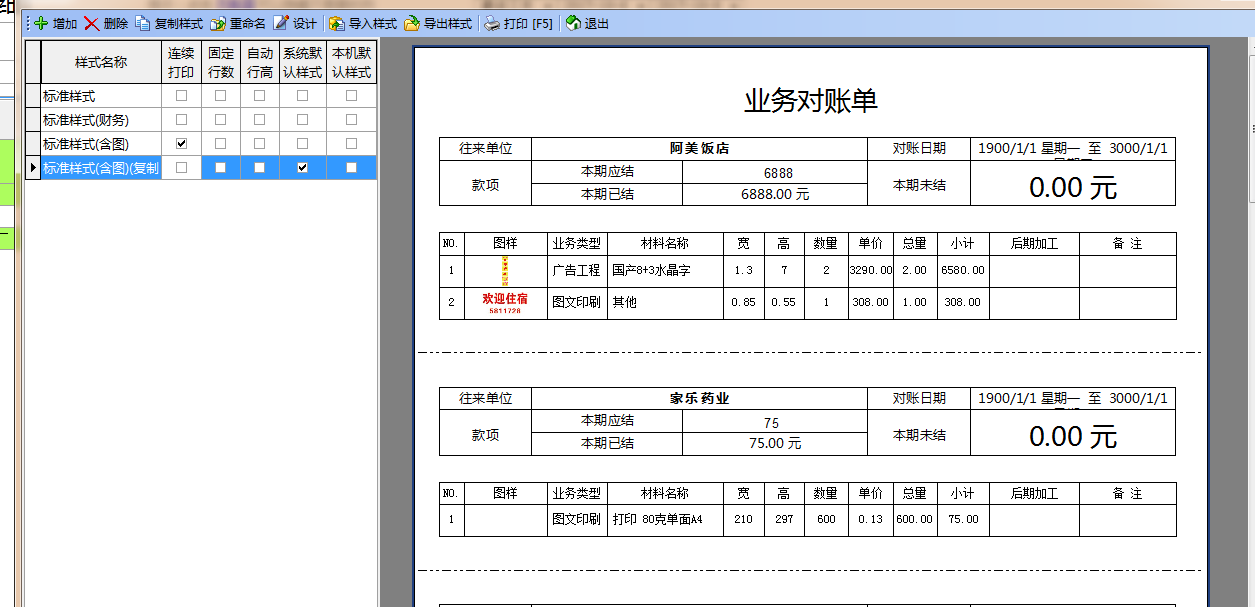Click the 导出样式 (Export style) icon
Image resolution: width=1255 pixels, height=607 pixels.
click(412, 23)
